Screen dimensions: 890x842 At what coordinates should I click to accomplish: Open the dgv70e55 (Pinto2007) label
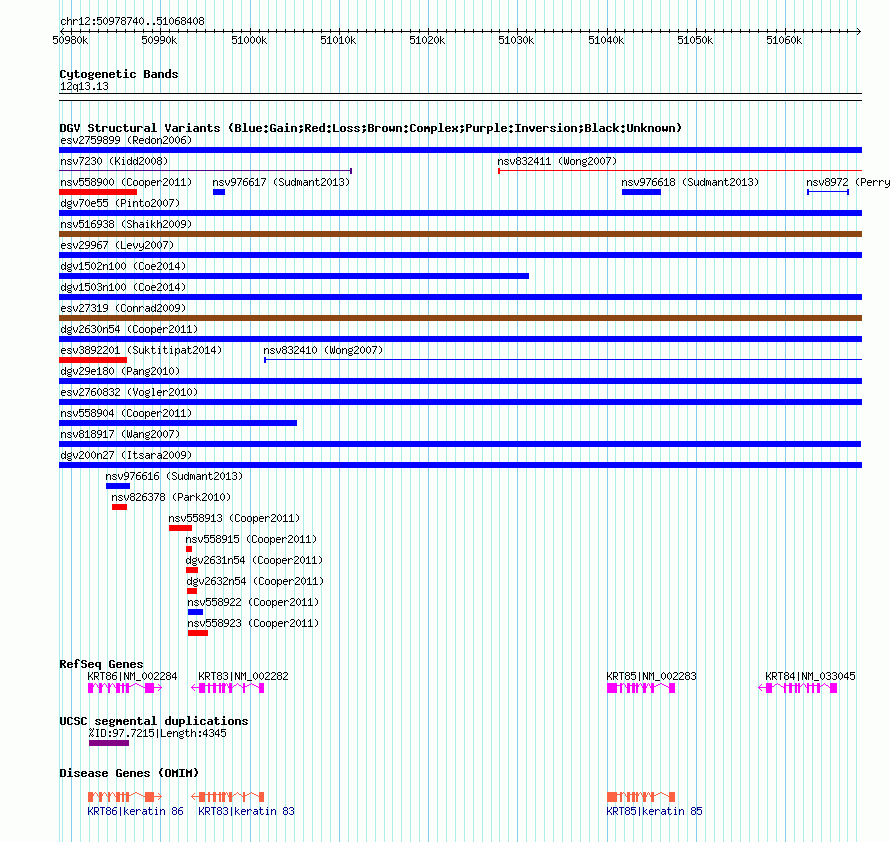[x=120, y=203]
